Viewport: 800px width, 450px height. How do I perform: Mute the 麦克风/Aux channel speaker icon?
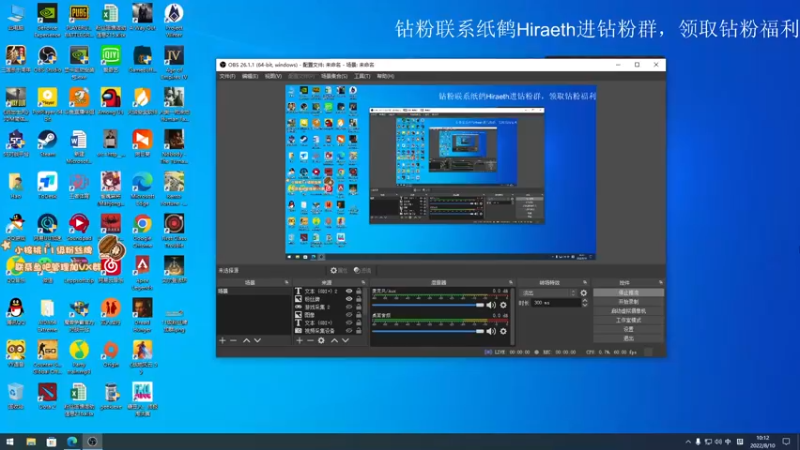point(491,305)
